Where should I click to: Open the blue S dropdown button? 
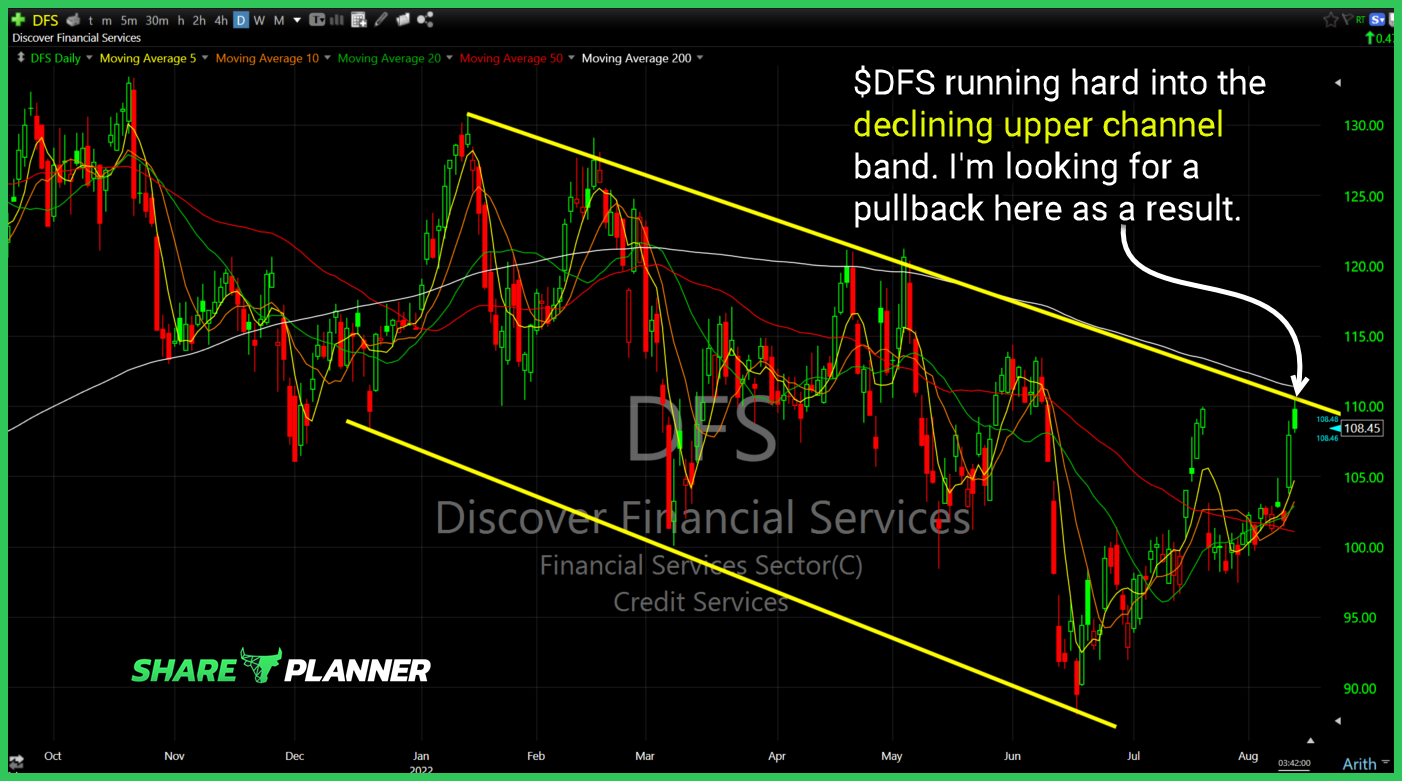tap(1377, 19)
